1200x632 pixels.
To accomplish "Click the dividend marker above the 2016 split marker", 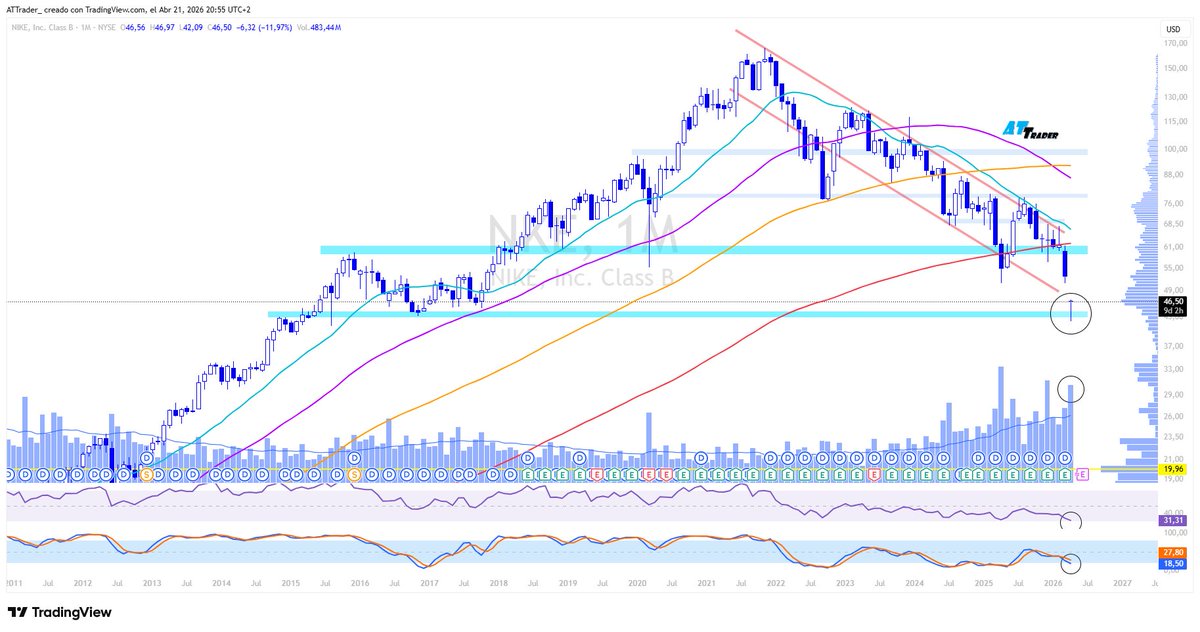I will point(353,458).
